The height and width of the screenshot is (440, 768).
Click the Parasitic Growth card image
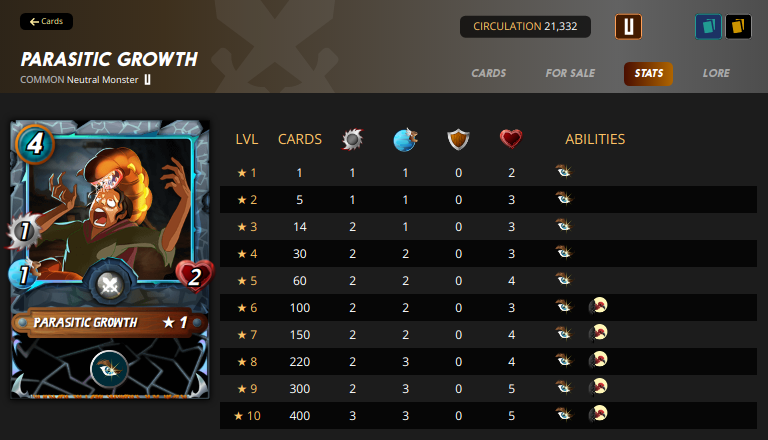click(x=110, y=260)
